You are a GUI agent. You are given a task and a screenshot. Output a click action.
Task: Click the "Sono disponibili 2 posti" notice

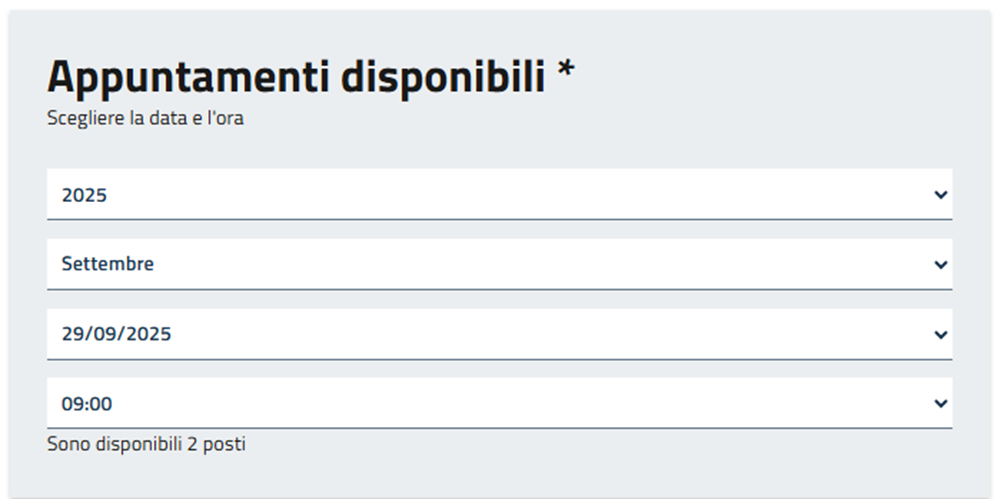tap(146, 444)
